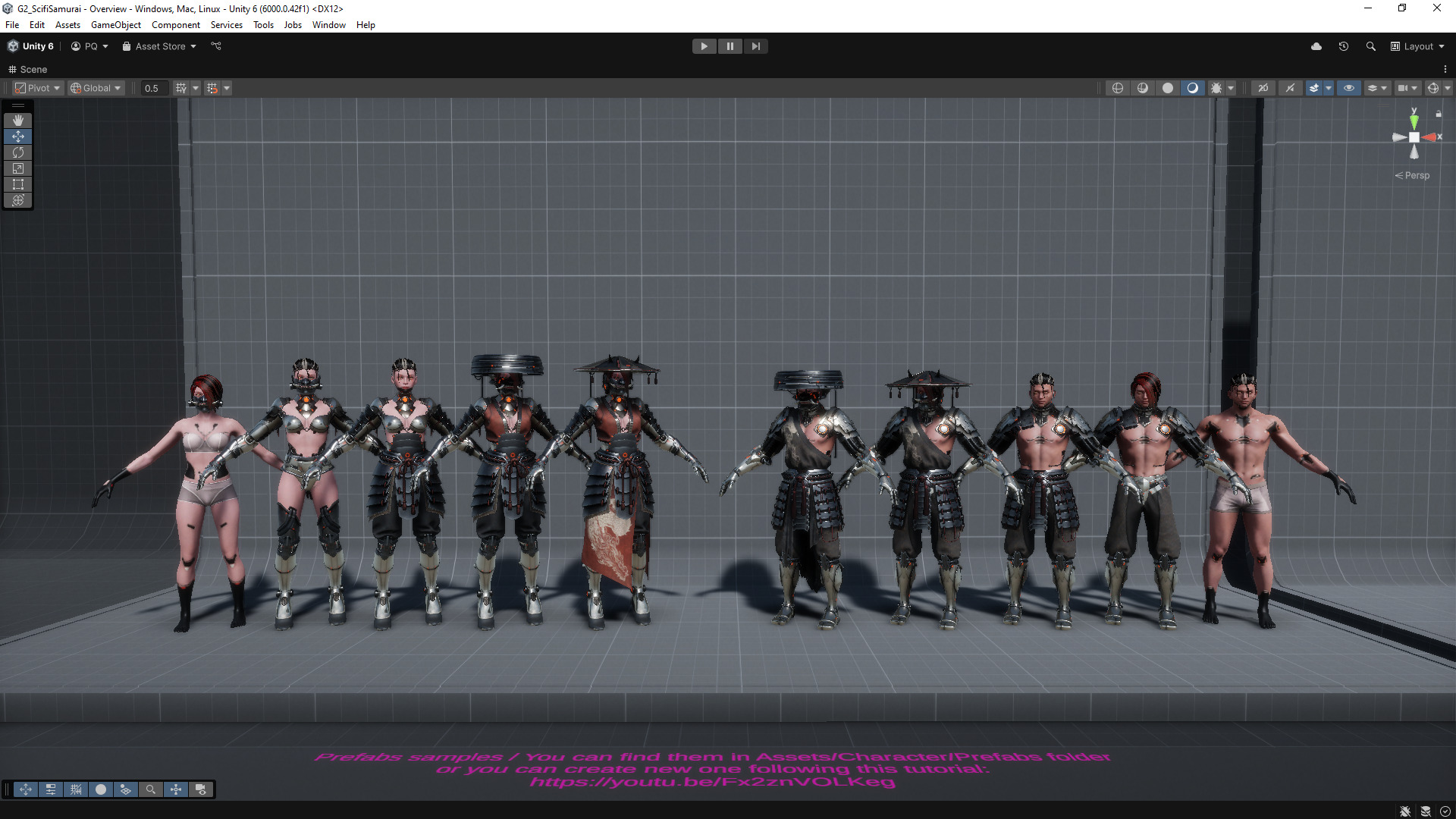Open the Asset Store dropdown

pyautogui.click(x=159, y=46)
